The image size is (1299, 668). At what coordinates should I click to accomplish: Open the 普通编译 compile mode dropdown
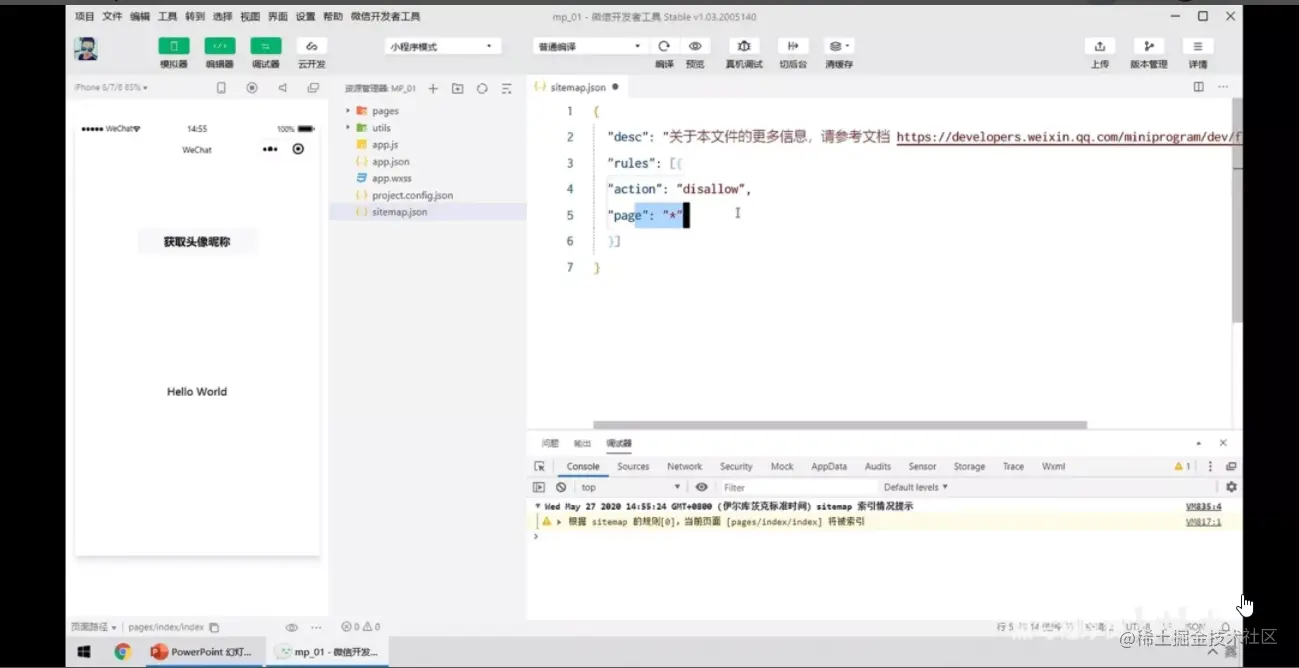click(x=590, y=46)
